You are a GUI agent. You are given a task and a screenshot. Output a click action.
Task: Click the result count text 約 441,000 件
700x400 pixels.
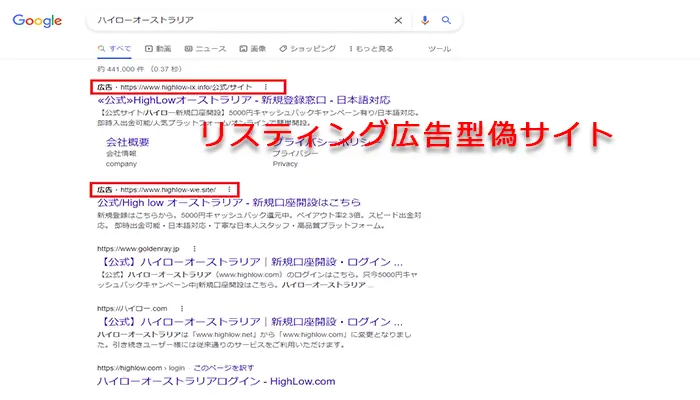click(121, 69)
